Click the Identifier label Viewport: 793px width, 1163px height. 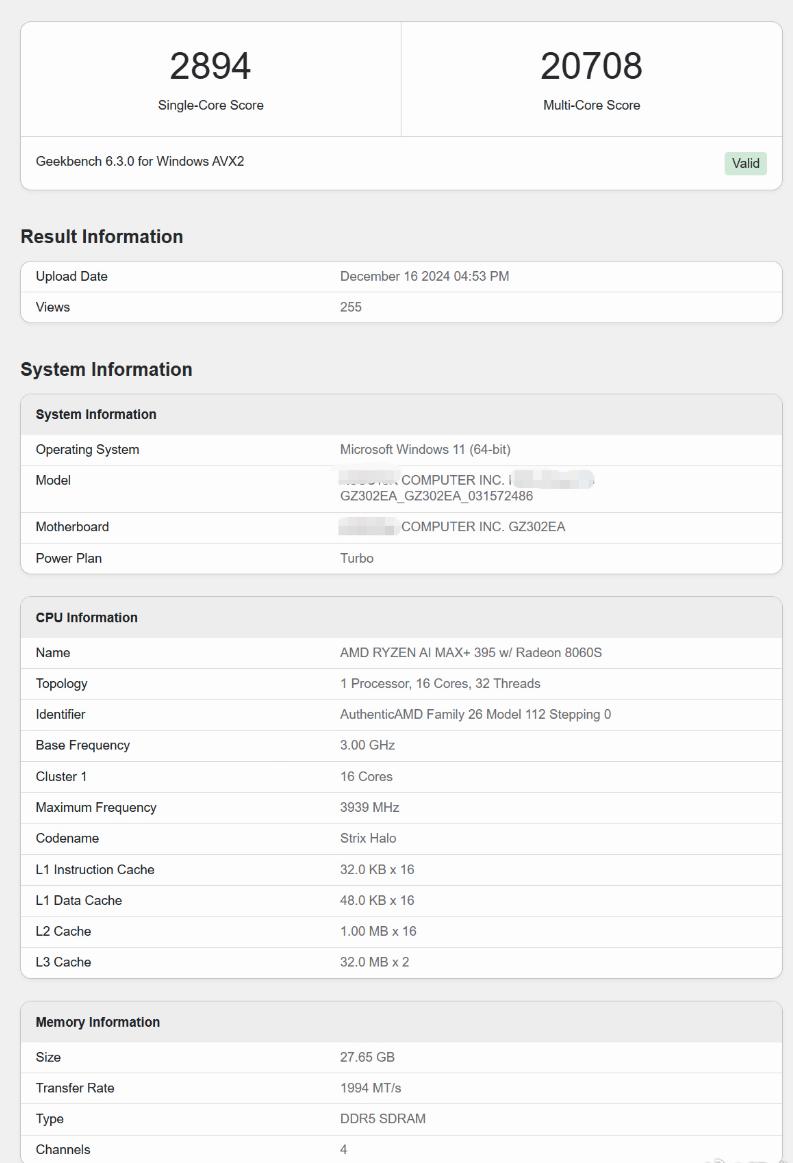(60, 714)
